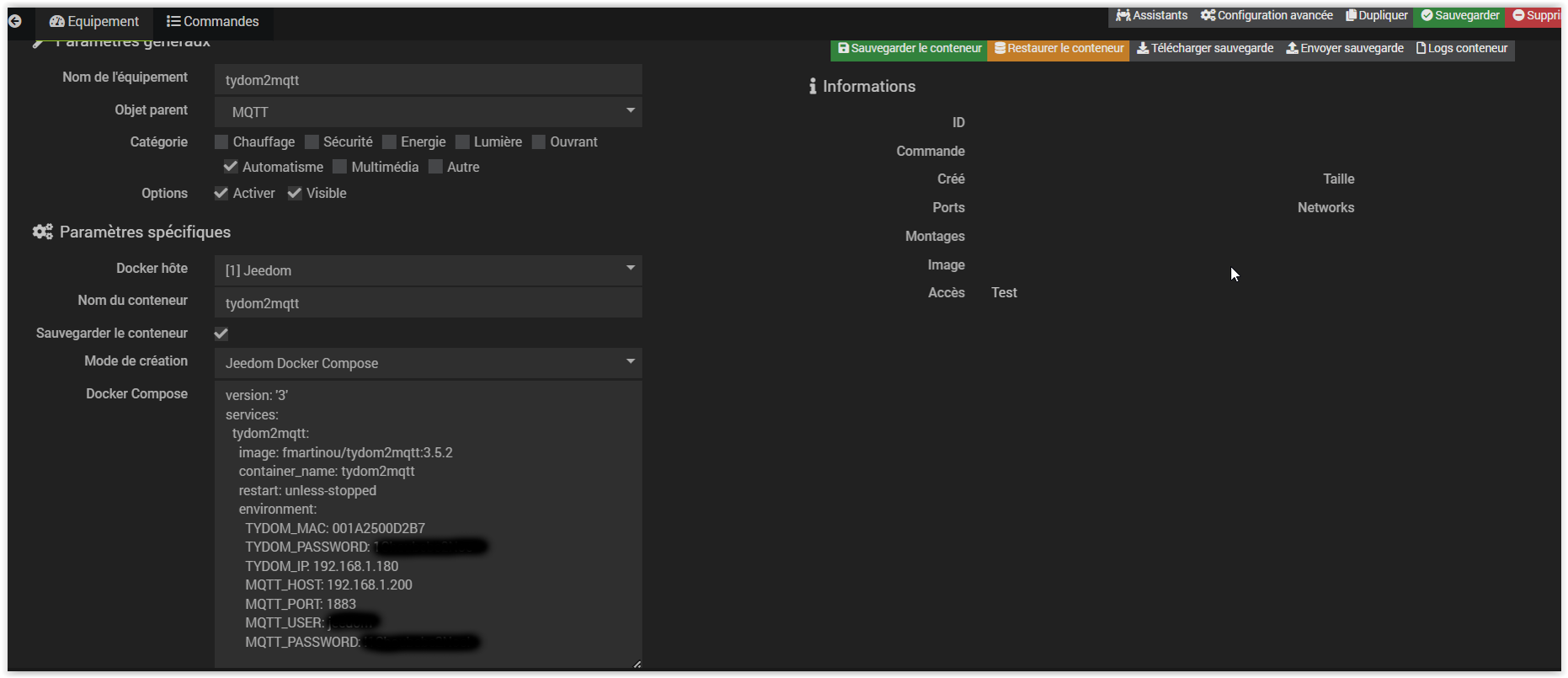Image resolution: width=1568 pixels, height=678 pixels.
Task: Click the 'TYDOM_MAC: 001A2500D2B7' line
Action: click(x=335, y=528)
